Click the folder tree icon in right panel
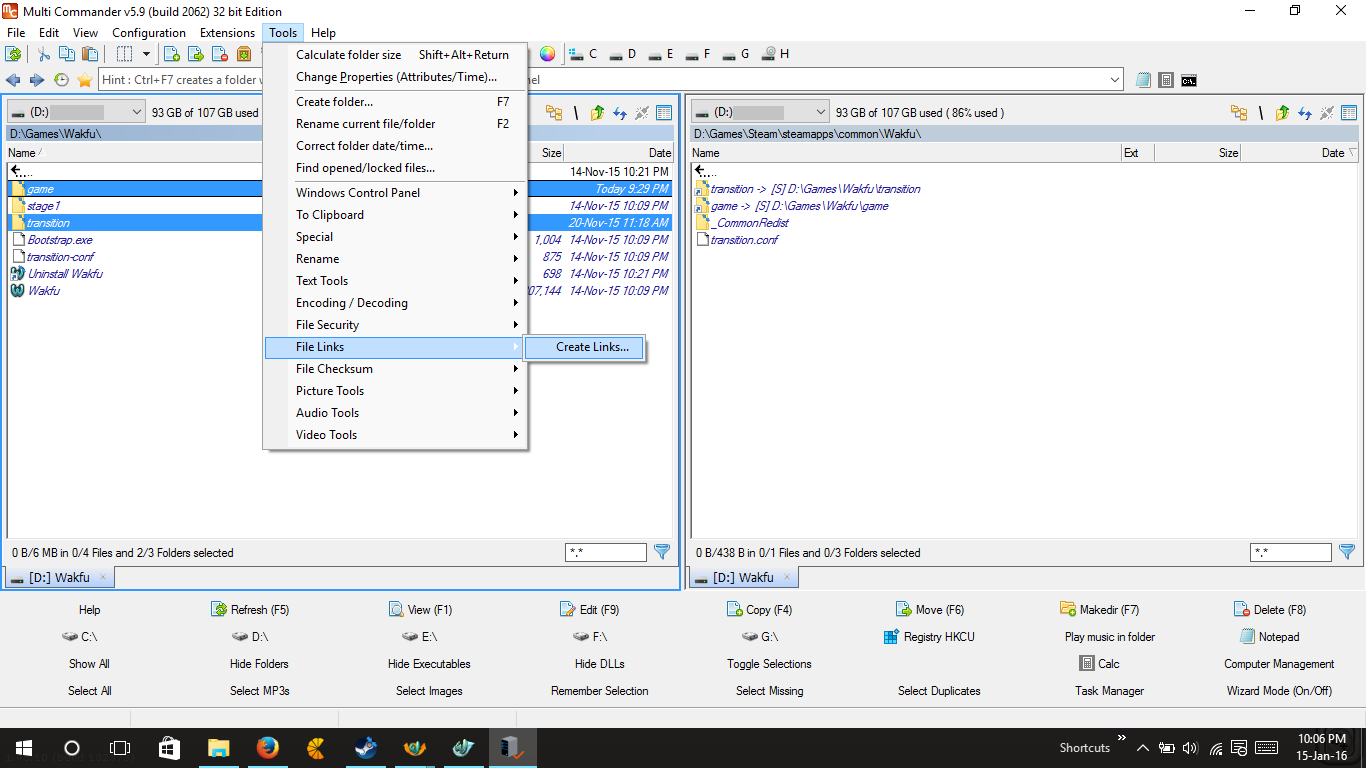The image size is (1366, 768). click(1239, 113)
